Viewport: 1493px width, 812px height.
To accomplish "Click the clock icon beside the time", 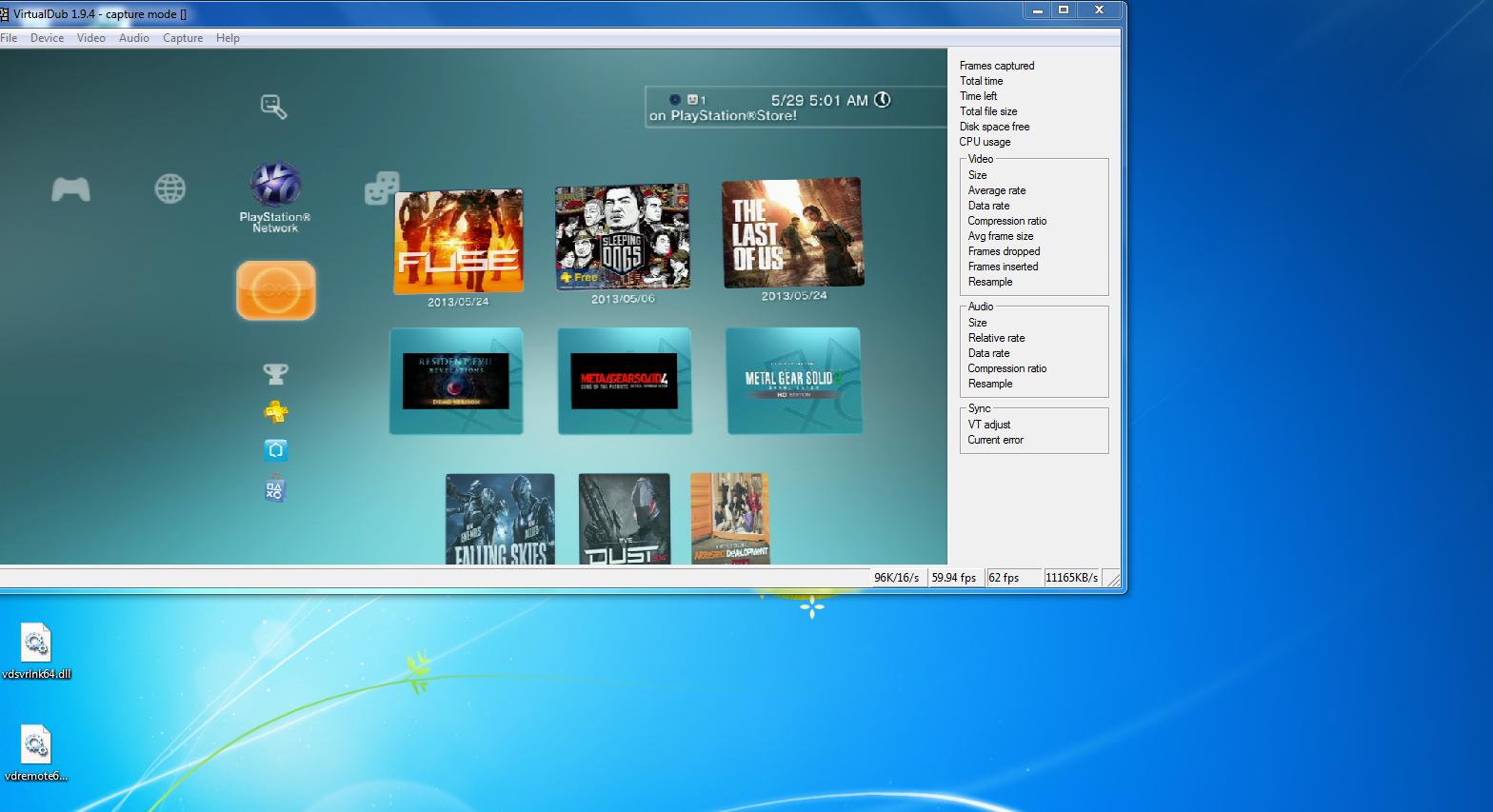I will [883, 100].
